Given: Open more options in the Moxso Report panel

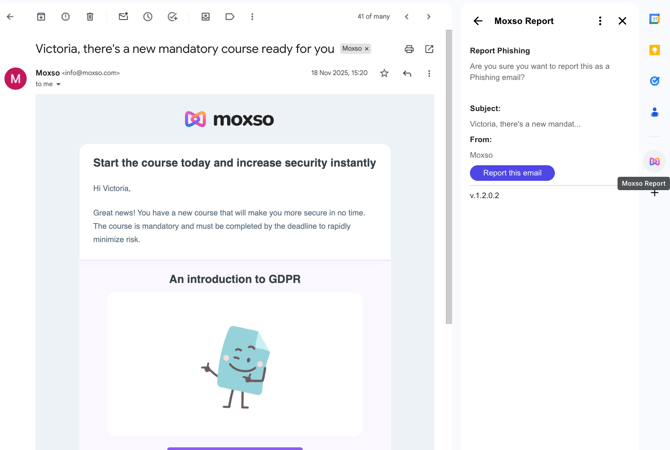Looking at the screenshot, I should point(600,21).
